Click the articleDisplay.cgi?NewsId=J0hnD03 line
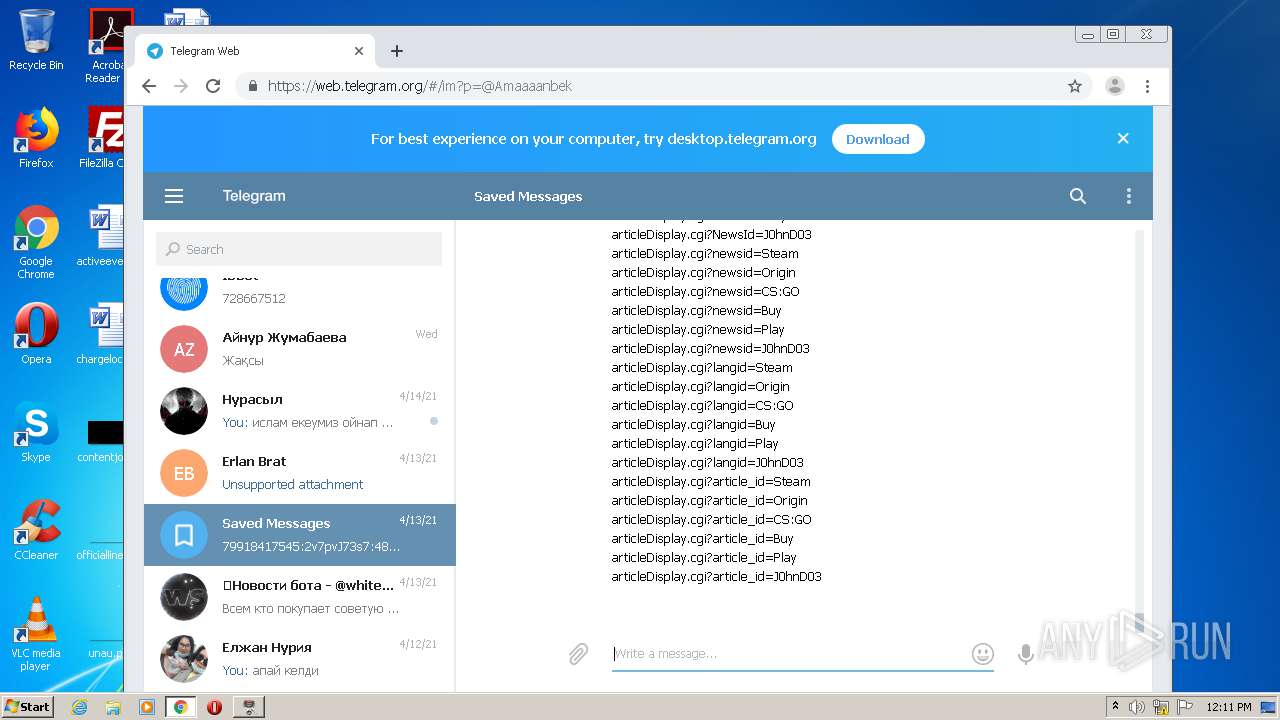The width and height of the screenshot is (1280, 720). tap(712, 235)
